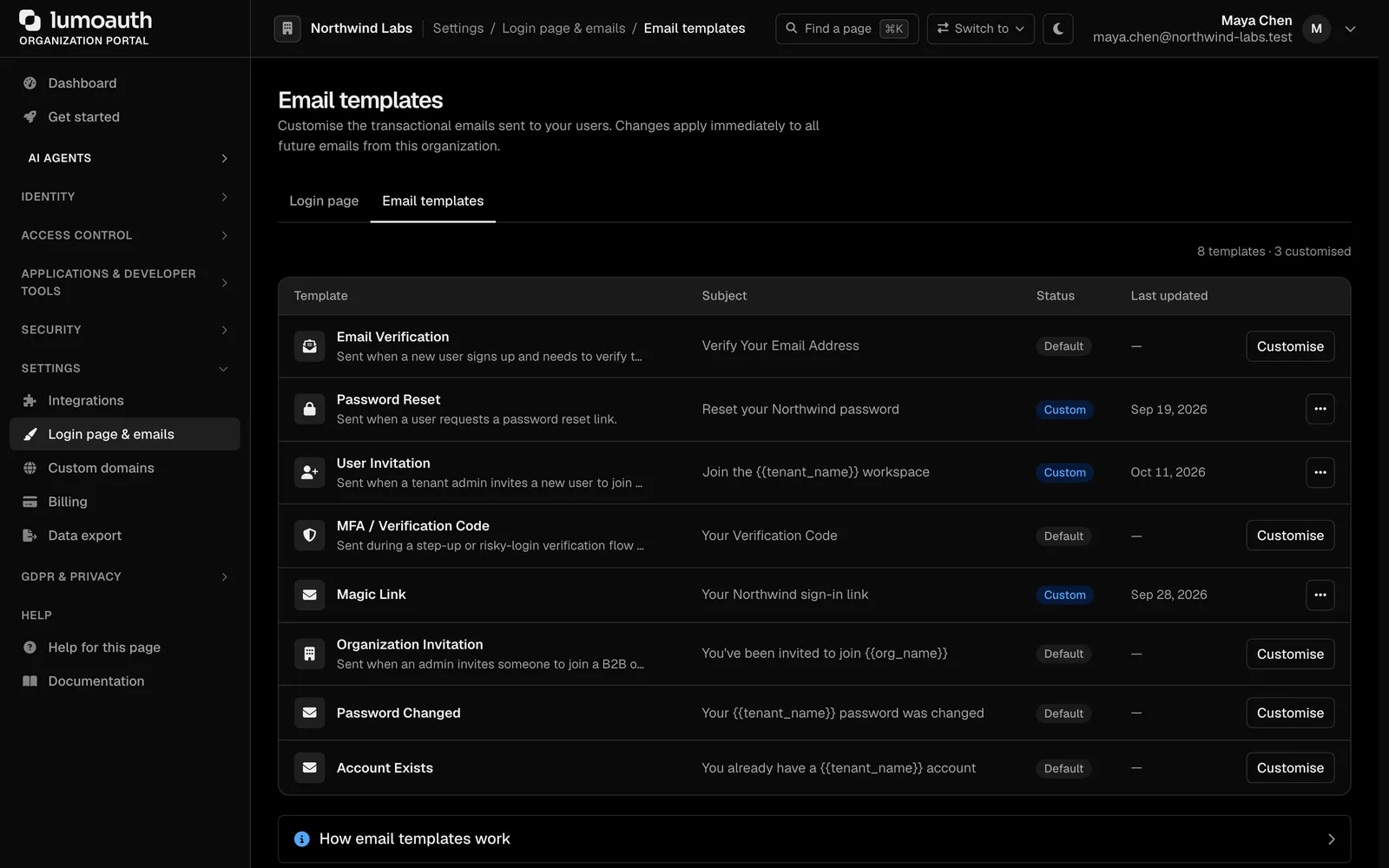Expand the Access Control section
The height and width of the screenshot is (868, 1389).
tap(125, 235)
